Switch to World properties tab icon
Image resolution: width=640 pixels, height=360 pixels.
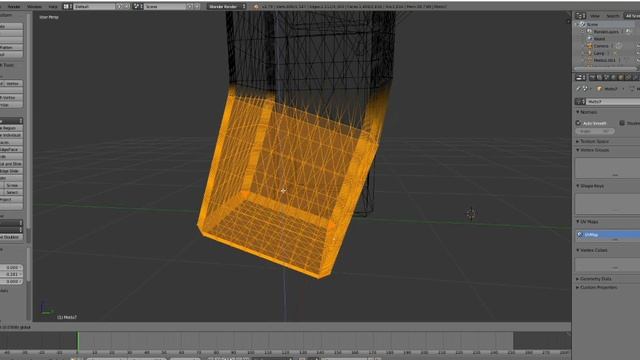click(614, 77)
